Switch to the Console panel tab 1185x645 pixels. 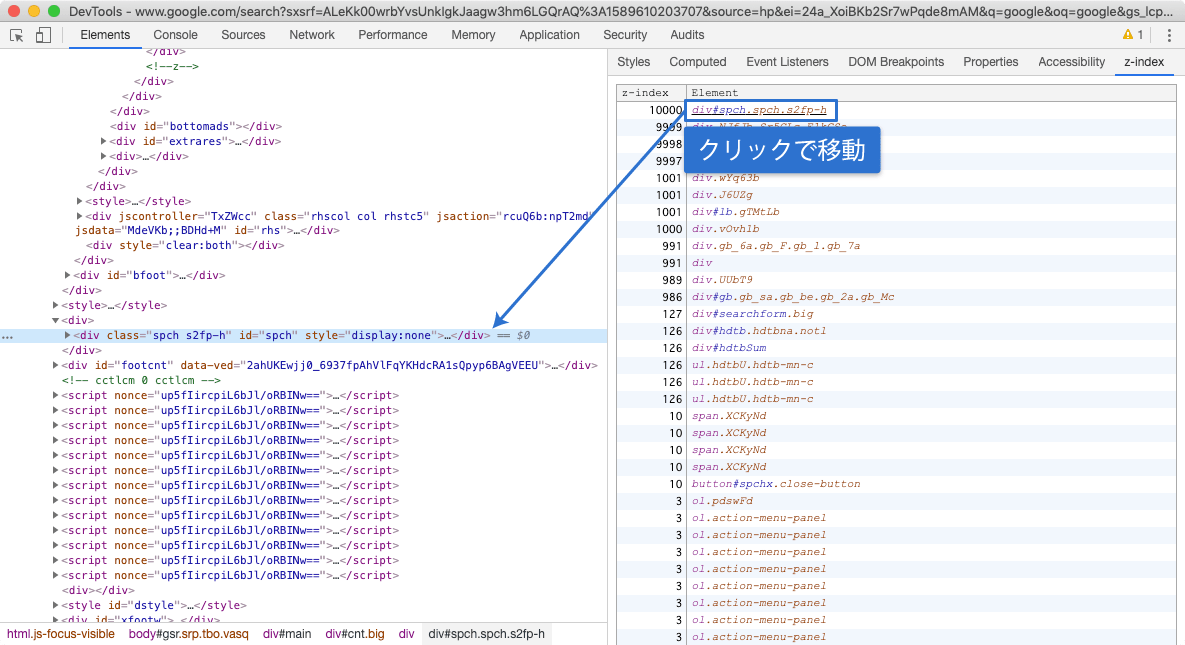[x=175, y=35]
